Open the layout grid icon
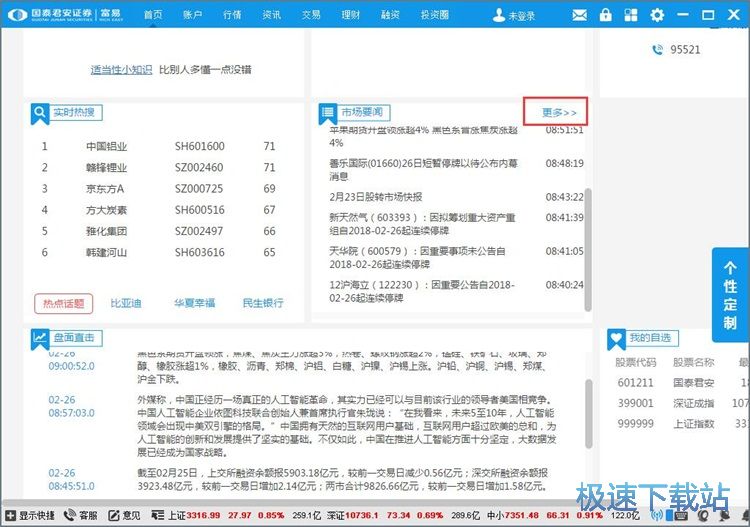 point(631,15)
